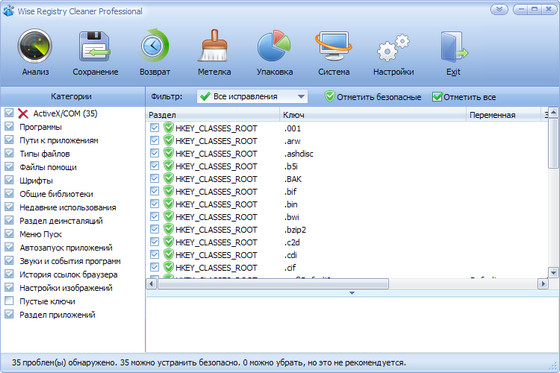Viewport: 560px width, 373px height.
Task: Open the Сохранение backup tool
Action: click(x=95, y=53)
